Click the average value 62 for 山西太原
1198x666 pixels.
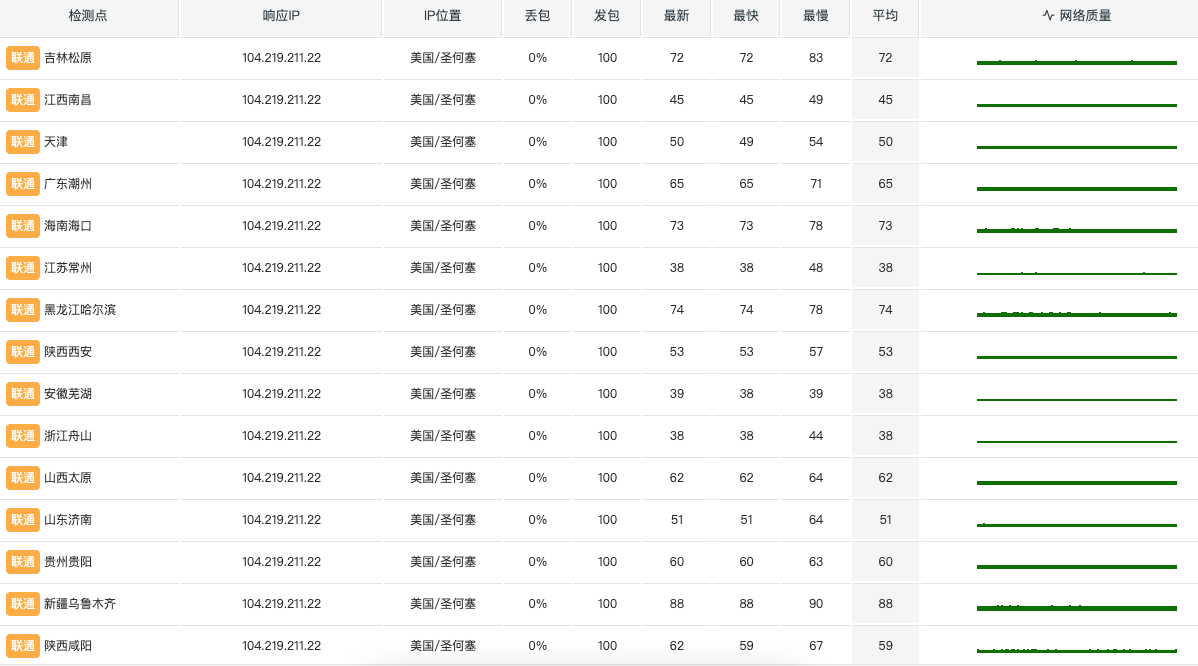[885, 478]
